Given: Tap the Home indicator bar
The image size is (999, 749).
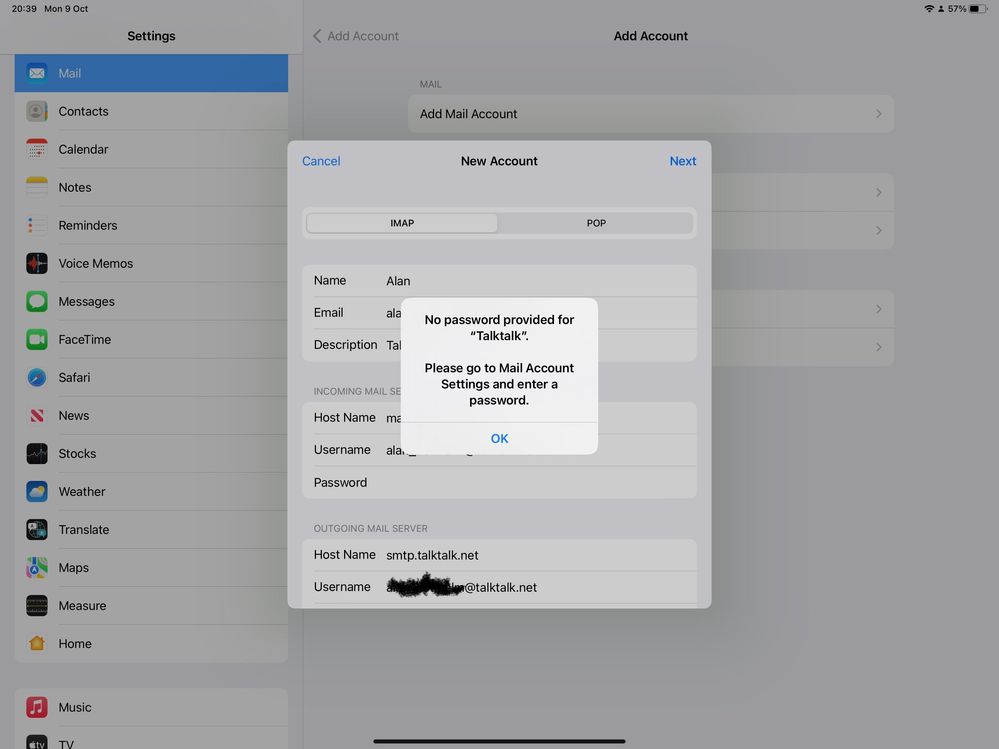Looking at the screenshot, I should 499,741.
